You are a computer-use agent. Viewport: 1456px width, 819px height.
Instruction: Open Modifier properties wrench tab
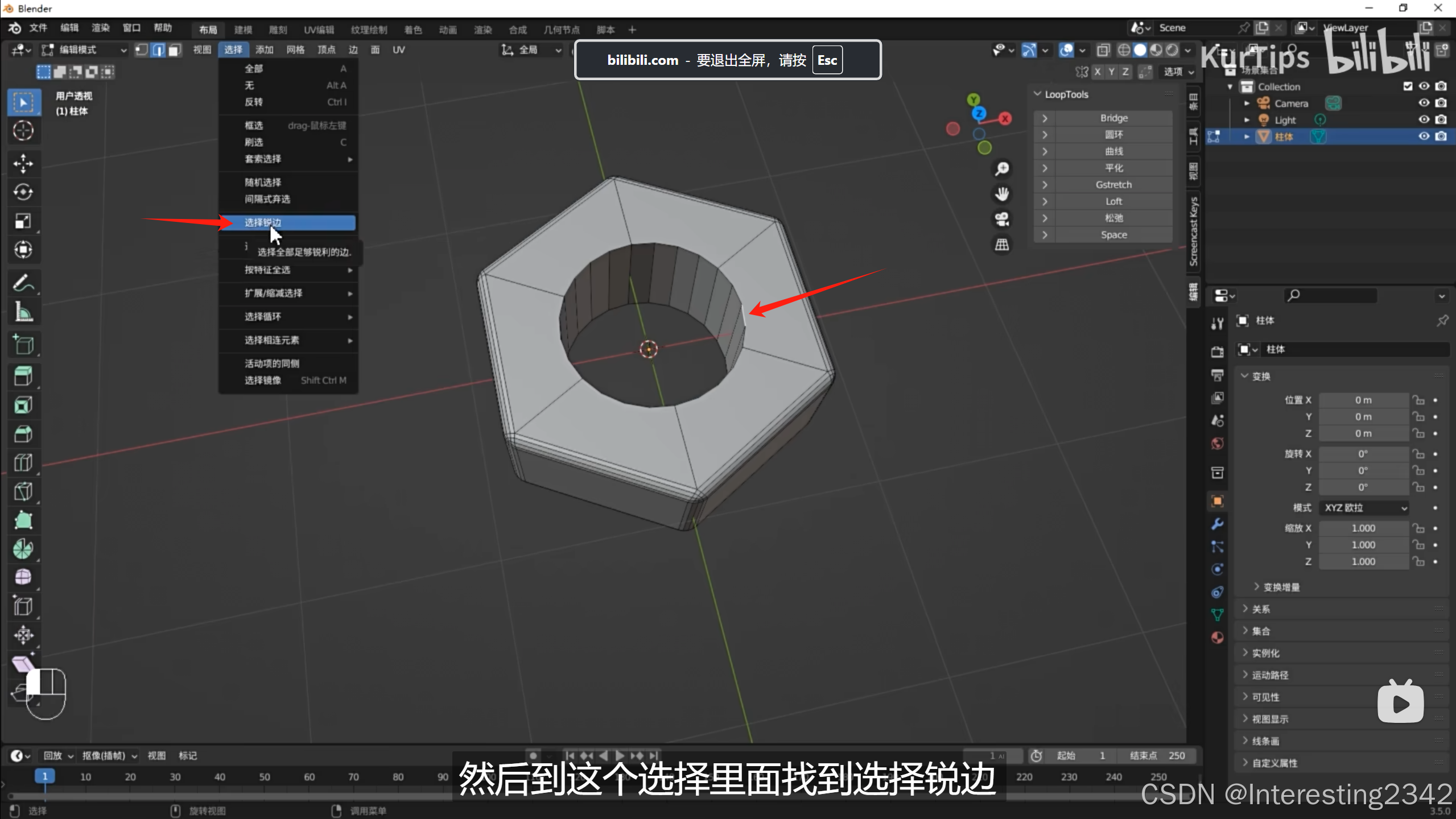tap(1217, 524)
